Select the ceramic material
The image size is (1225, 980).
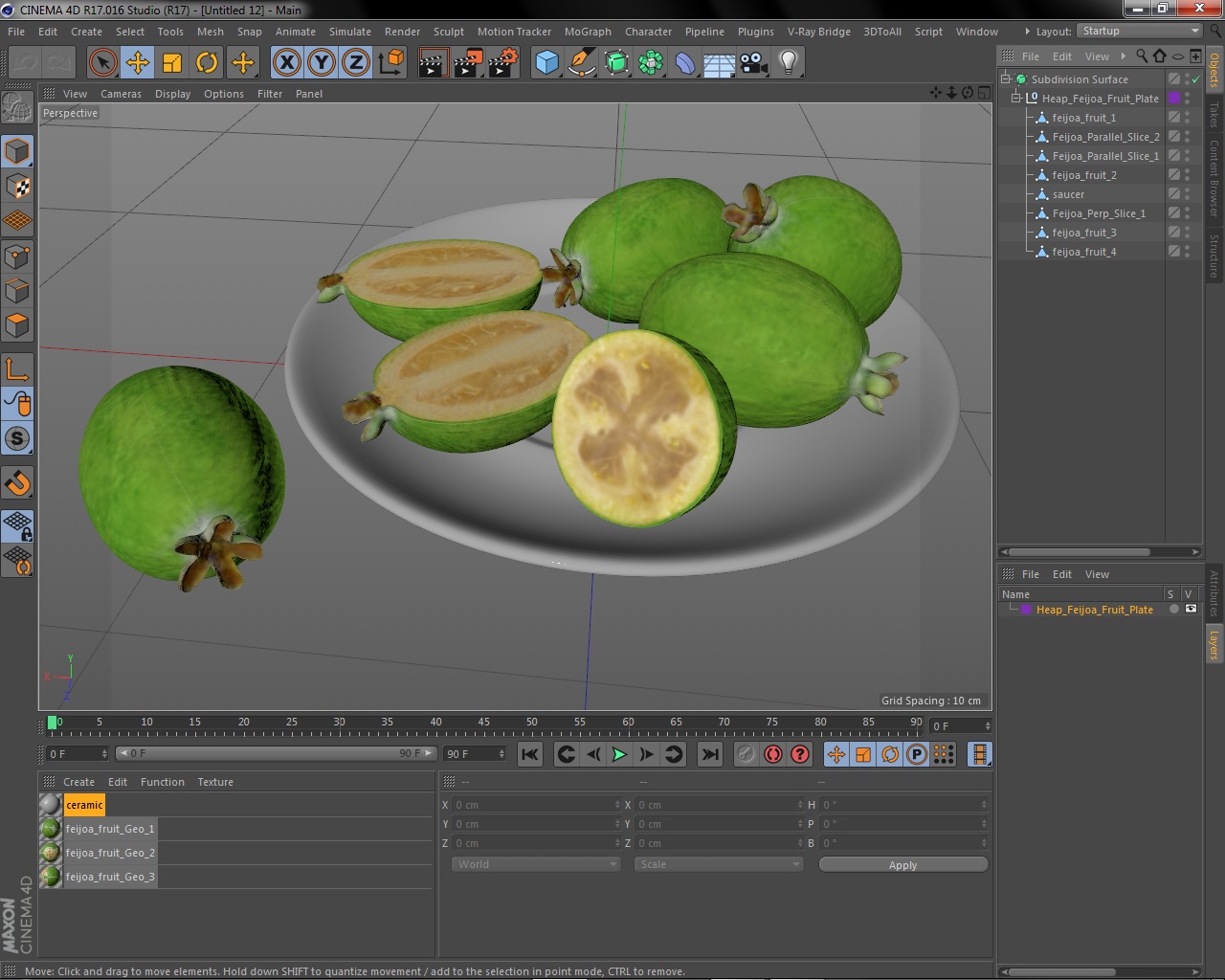(x=84, y=805)
